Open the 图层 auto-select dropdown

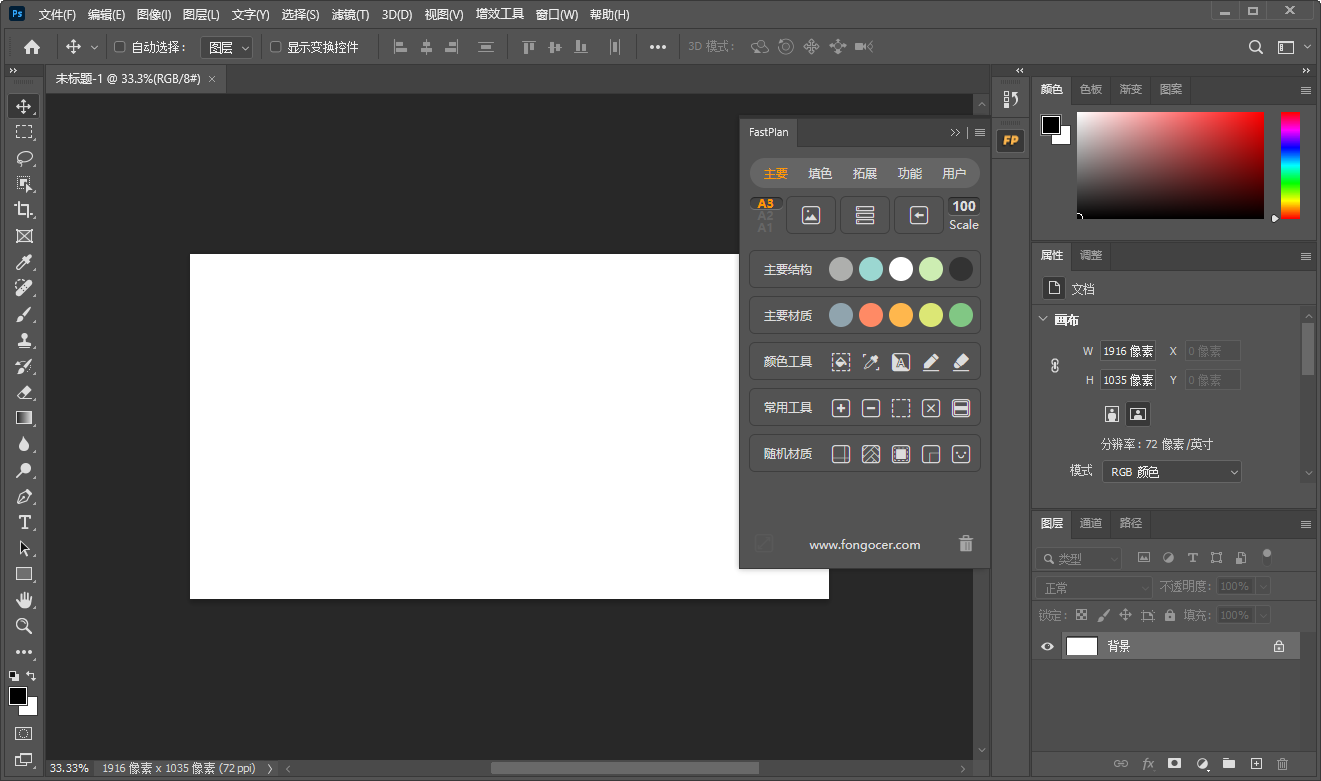click(x=226, y=47)
